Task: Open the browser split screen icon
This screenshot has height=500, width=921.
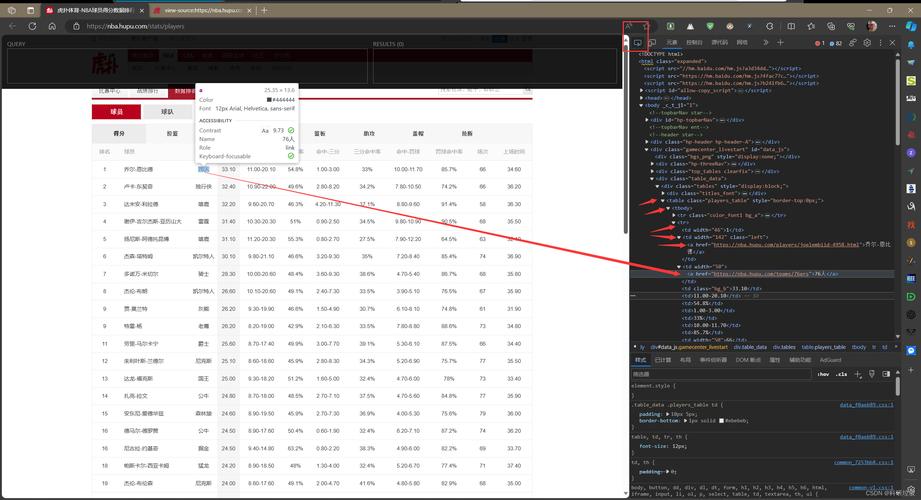Action: 791,26
